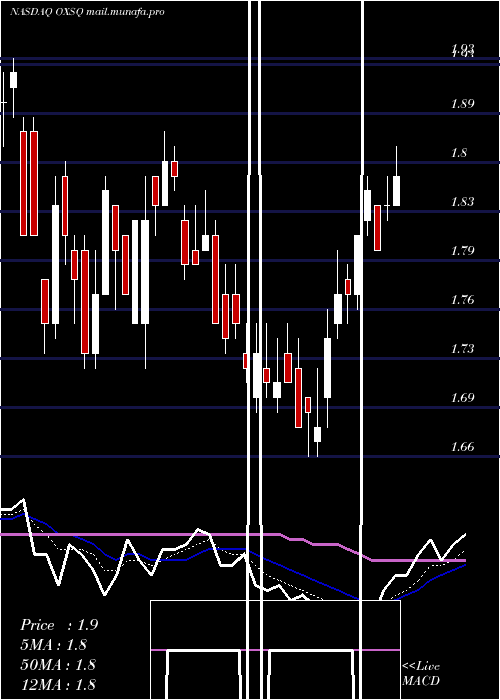Select the 1.89 price axis label

[x=462, y=104]
